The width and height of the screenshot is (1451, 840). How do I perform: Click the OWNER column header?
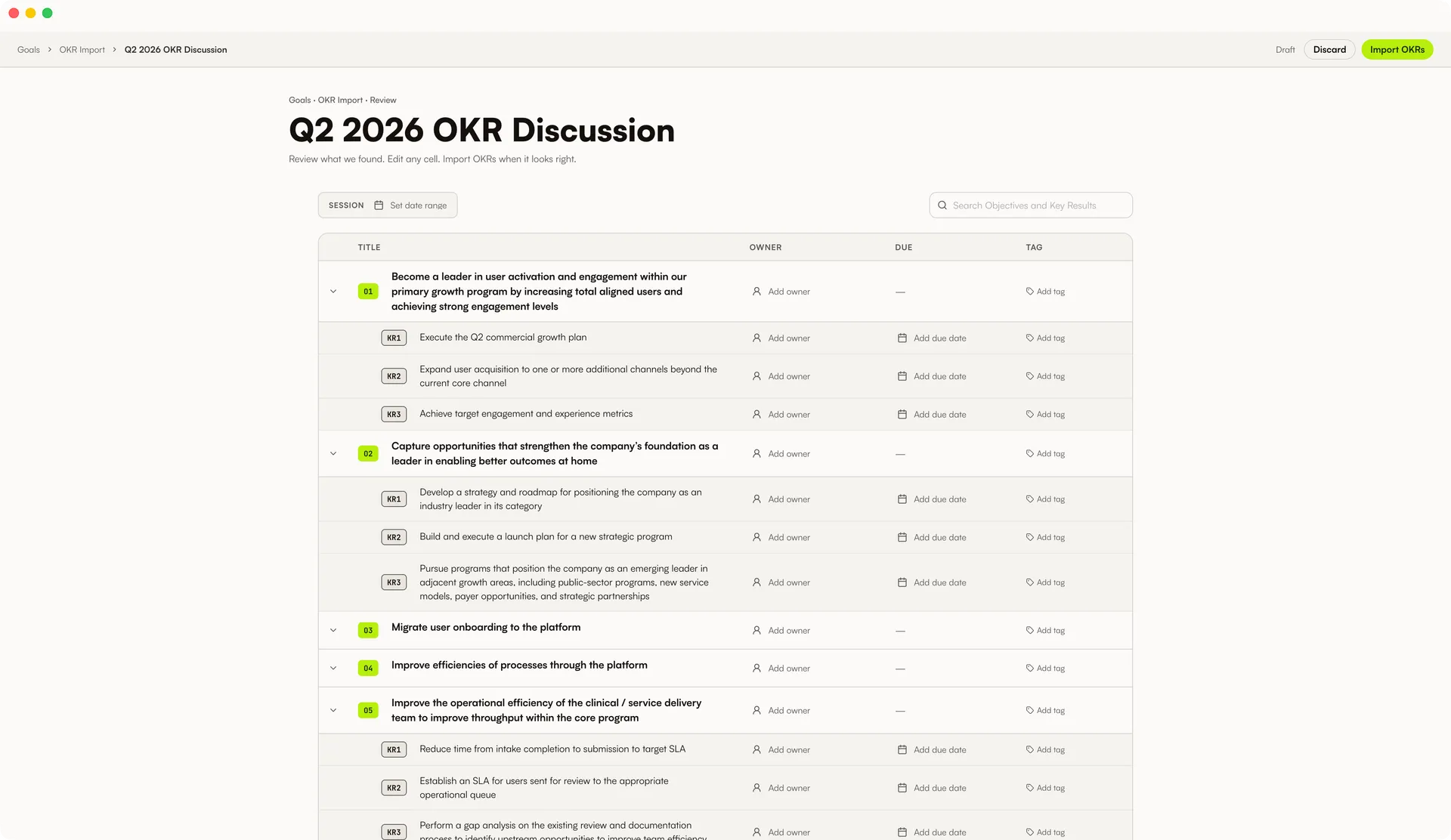coord(766,248)
